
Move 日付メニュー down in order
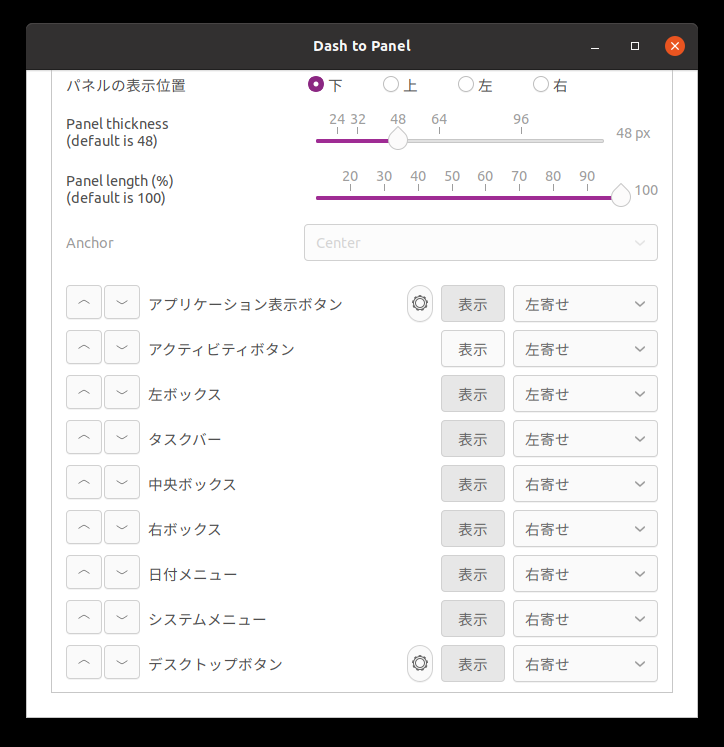pos(122,572)
